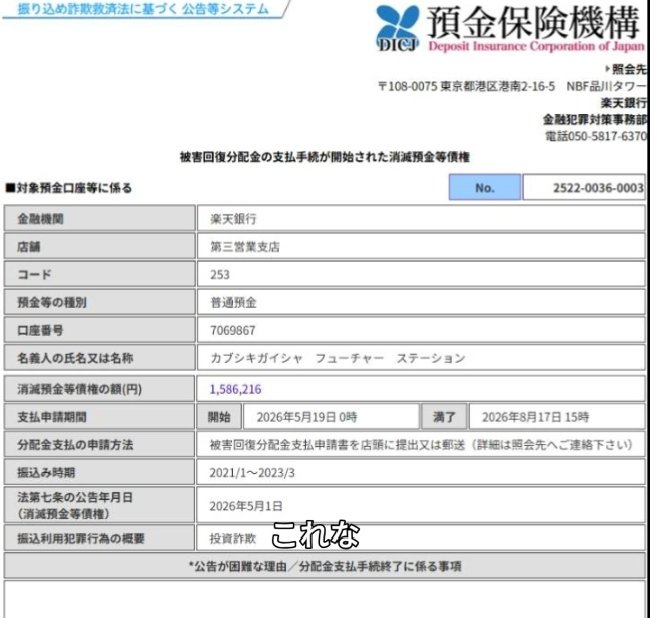Screen dimensions: 650x618
Task: Click the 口座番号 row label
Action: 99,330
